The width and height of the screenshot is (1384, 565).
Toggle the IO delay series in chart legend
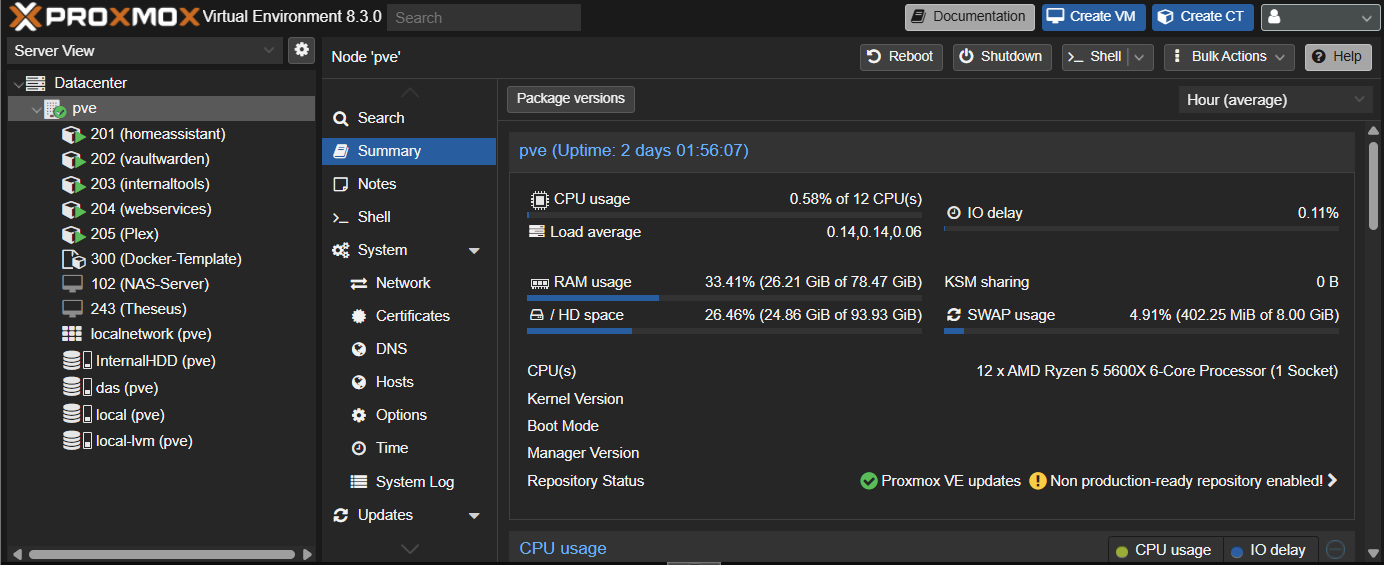coord(1269,550)
